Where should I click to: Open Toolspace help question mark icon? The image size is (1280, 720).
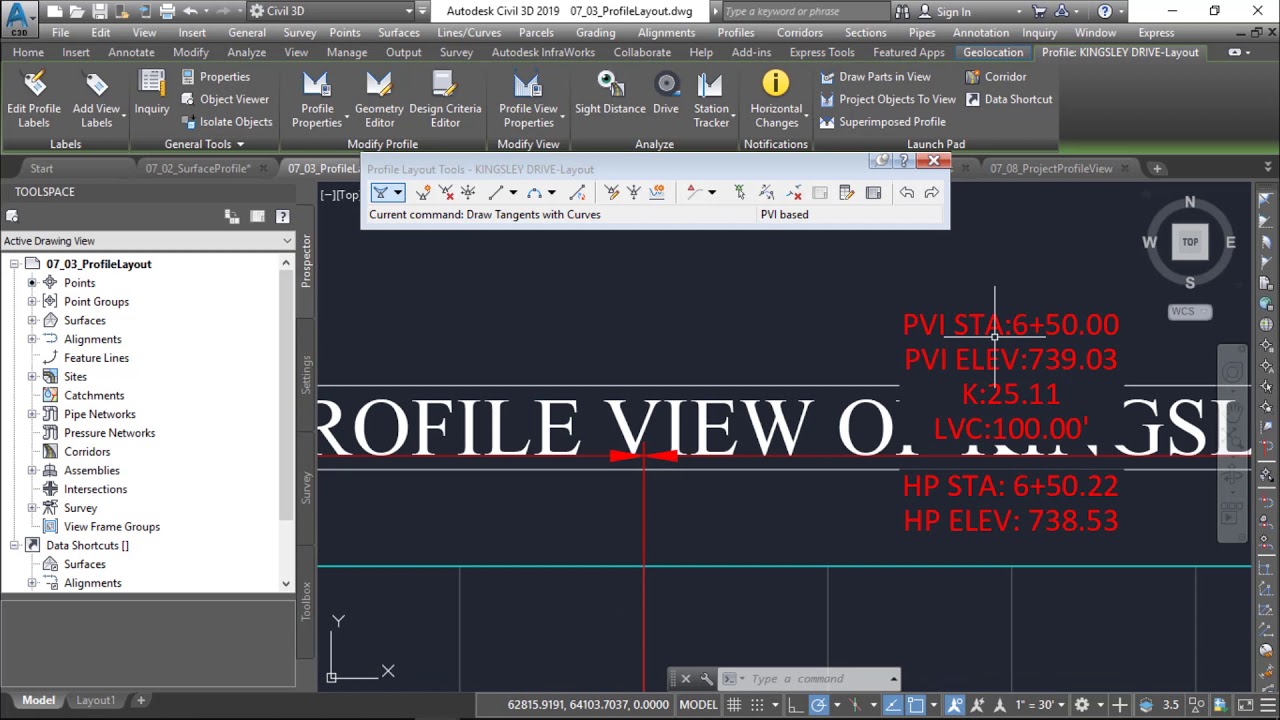282,216
